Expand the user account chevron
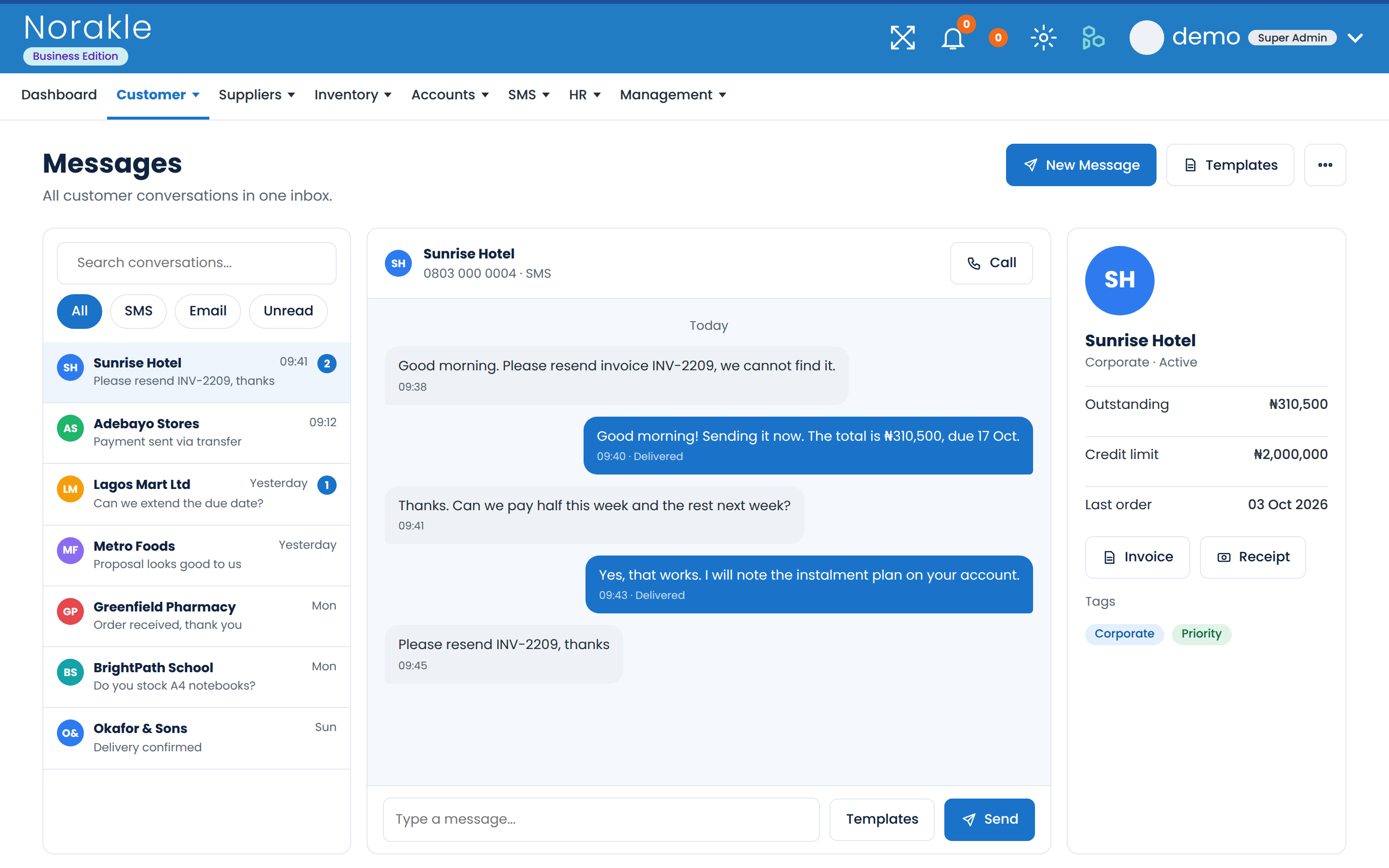Image resolution: width=1389 pixels, height=868 pixels. [1355, 38]
